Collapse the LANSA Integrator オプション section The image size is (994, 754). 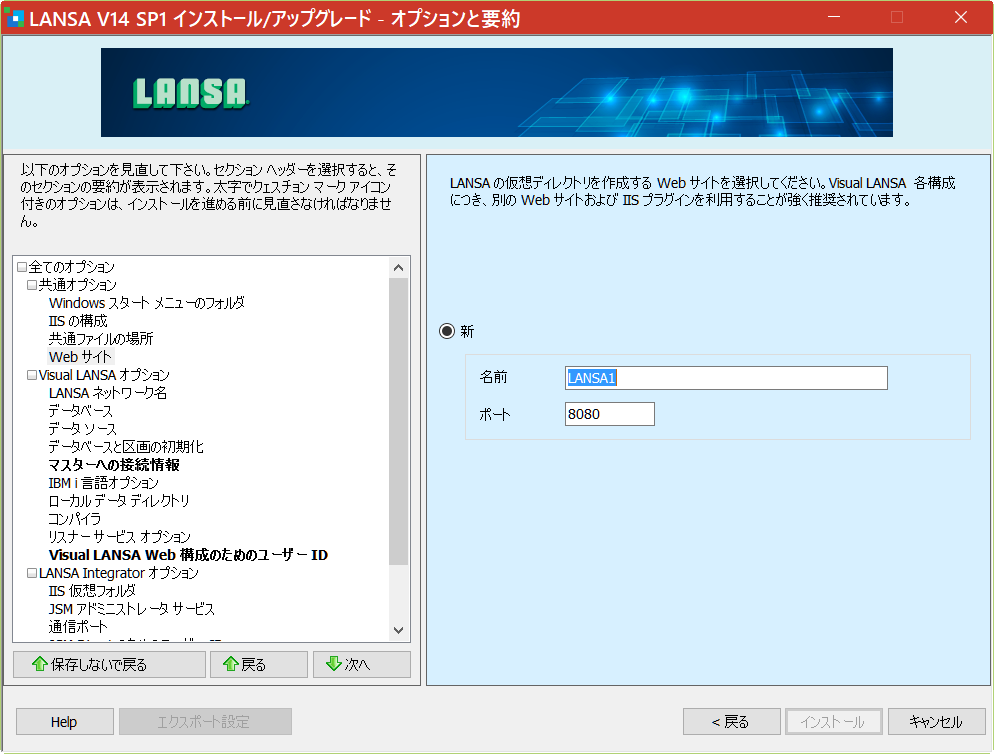[32, 573]
